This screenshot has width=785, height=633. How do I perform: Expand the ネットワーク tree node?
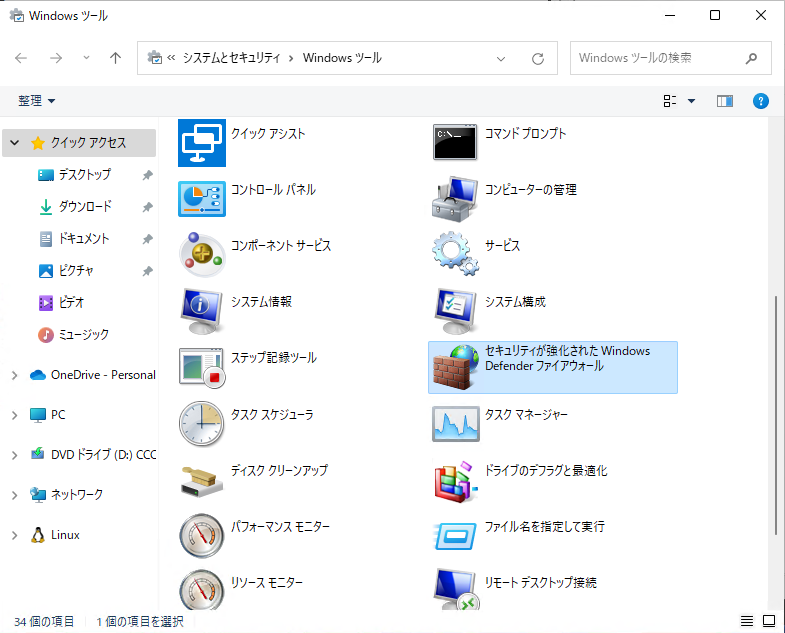15,495
